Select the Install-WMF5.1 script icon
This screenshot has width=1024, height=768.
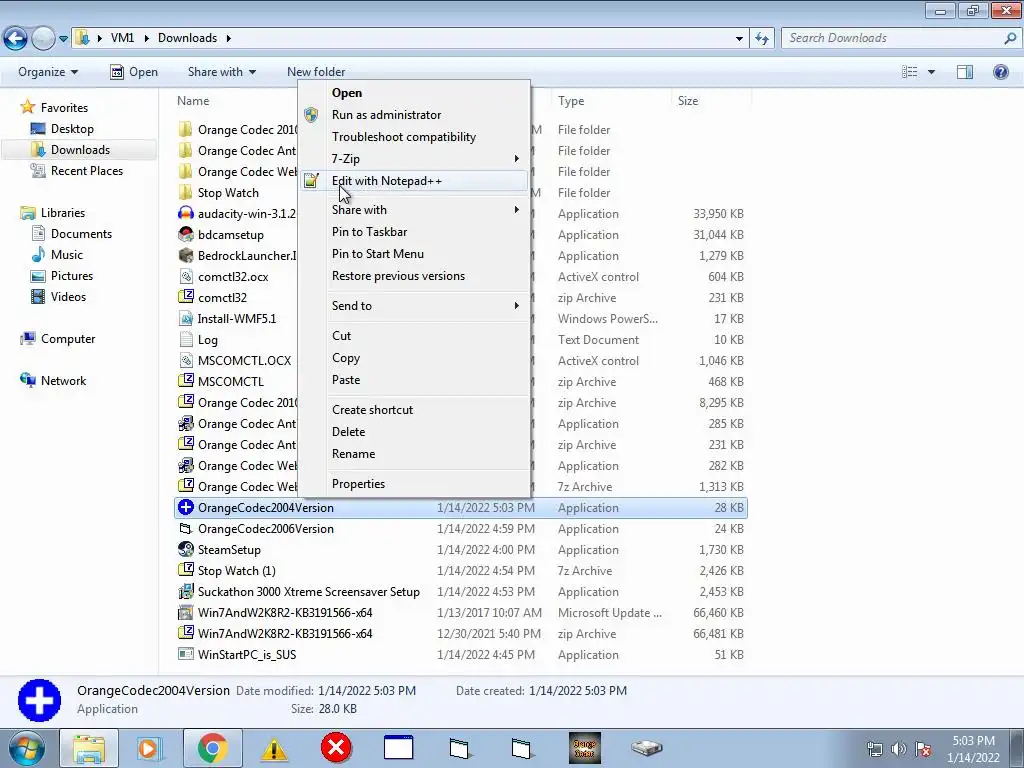click(185, 319)
